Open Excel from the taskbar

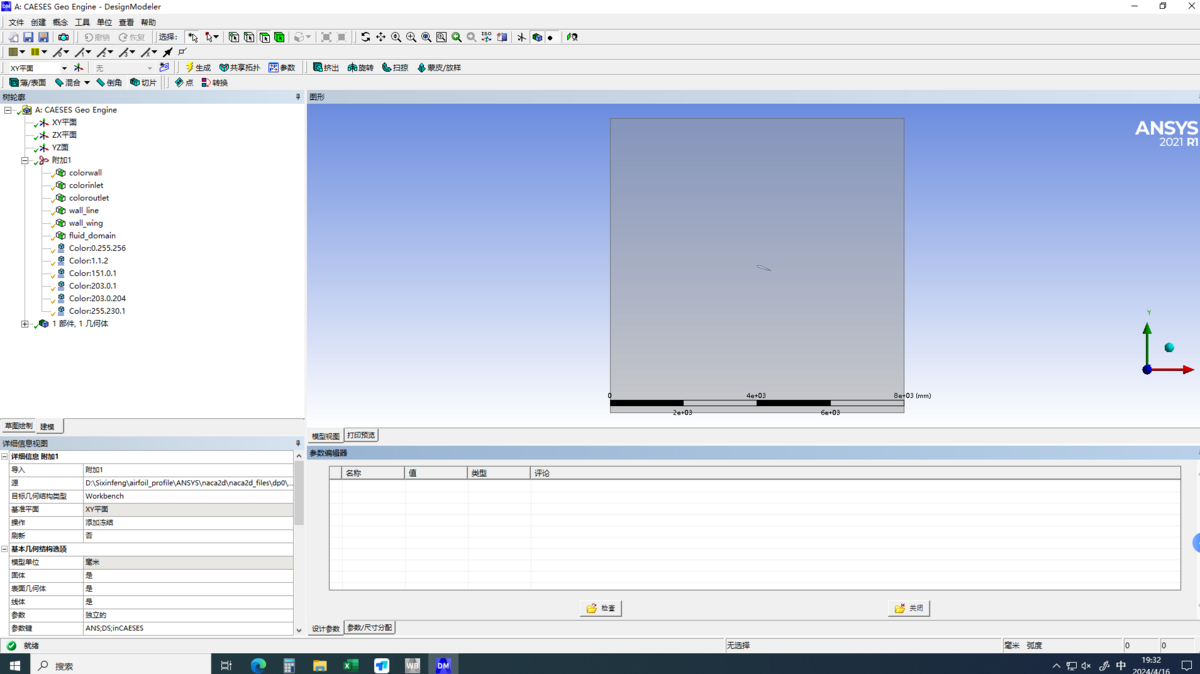click(350, 665)
